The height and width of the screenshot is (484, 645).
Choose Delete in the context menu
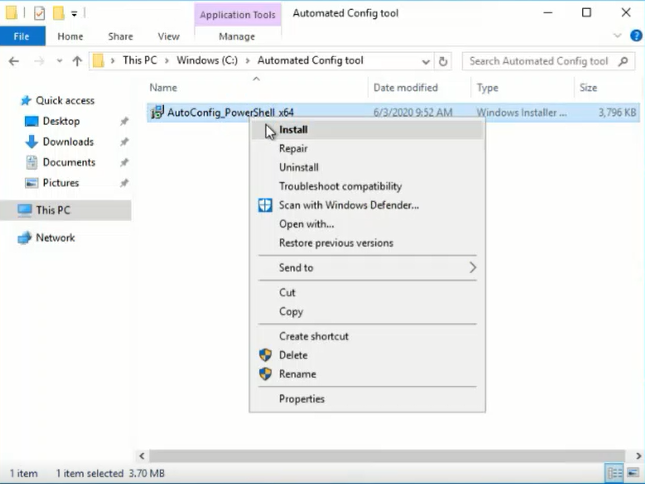click(x=367, y=355)
